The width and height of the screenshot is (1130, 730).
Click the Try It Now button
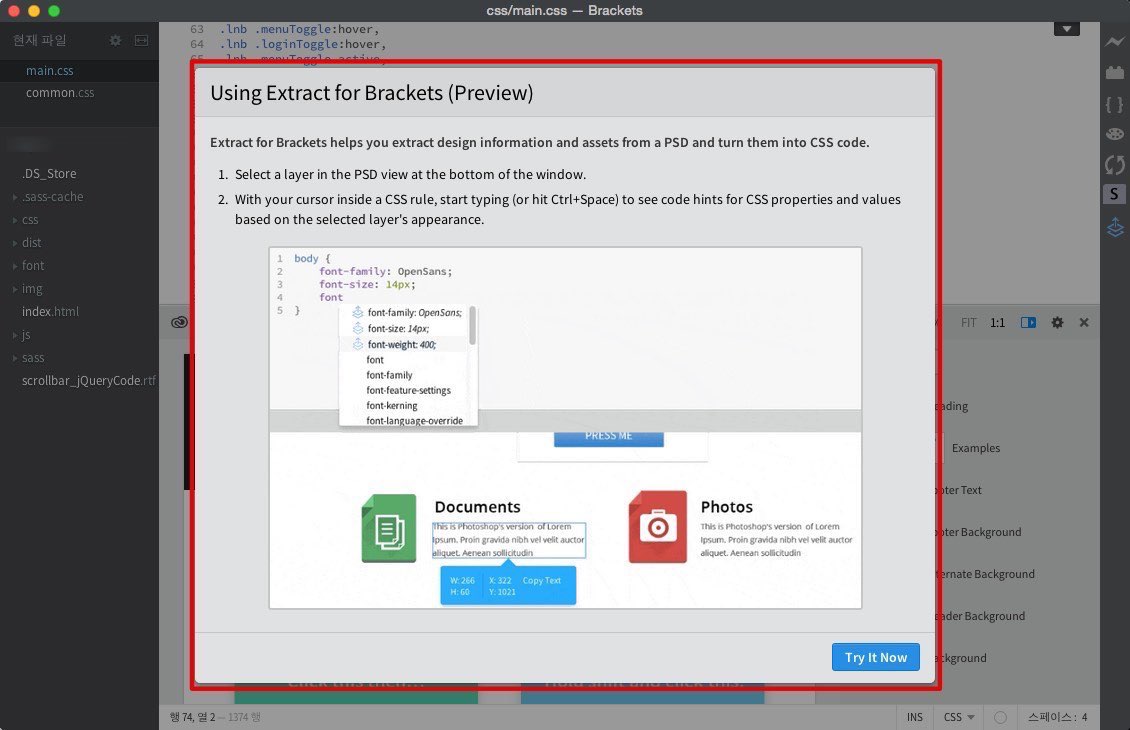click(876, 657)
